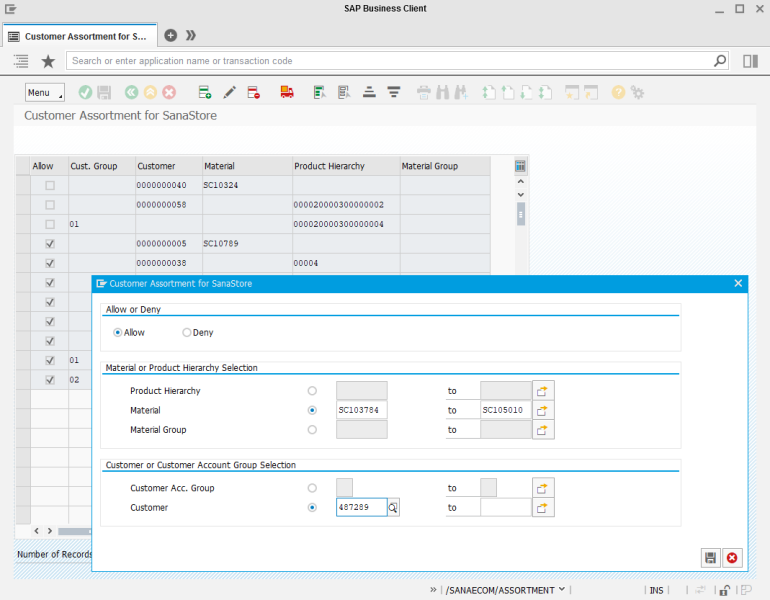Open value search help beside Customer field
Image resolution: width=770 pixels, height=600 pixels.
click(x=393, y=508)
